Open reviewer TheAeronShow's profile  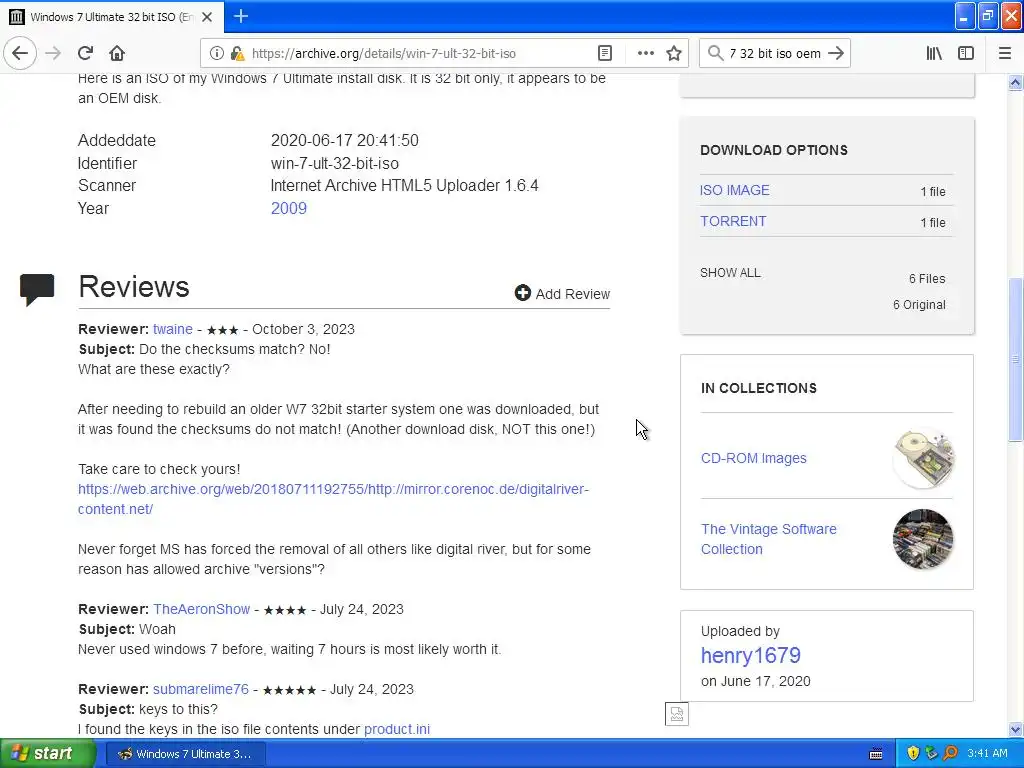(202, 609)
